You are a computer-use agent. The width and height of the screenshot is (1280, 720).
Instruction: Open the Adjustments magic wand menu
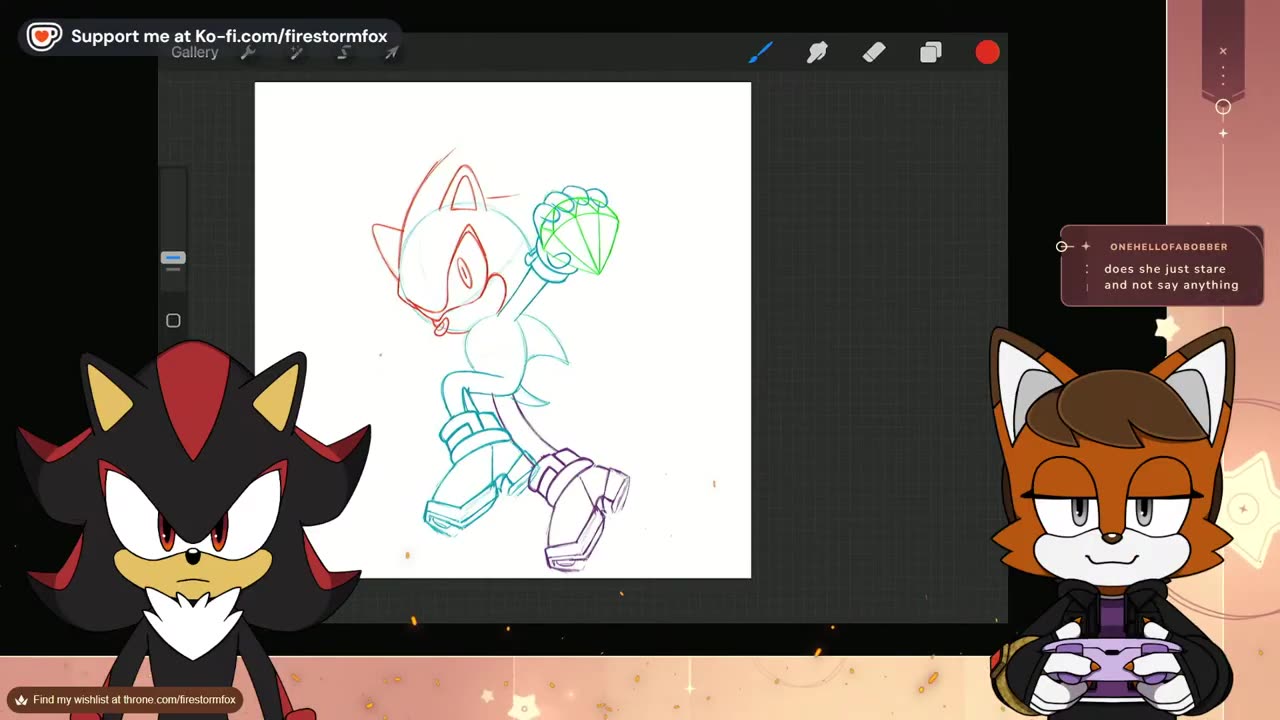[x=296, y=53]
